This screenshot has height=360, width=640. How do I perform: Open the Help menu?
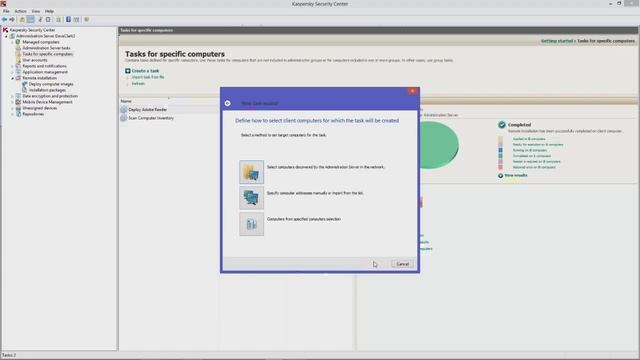49,11
